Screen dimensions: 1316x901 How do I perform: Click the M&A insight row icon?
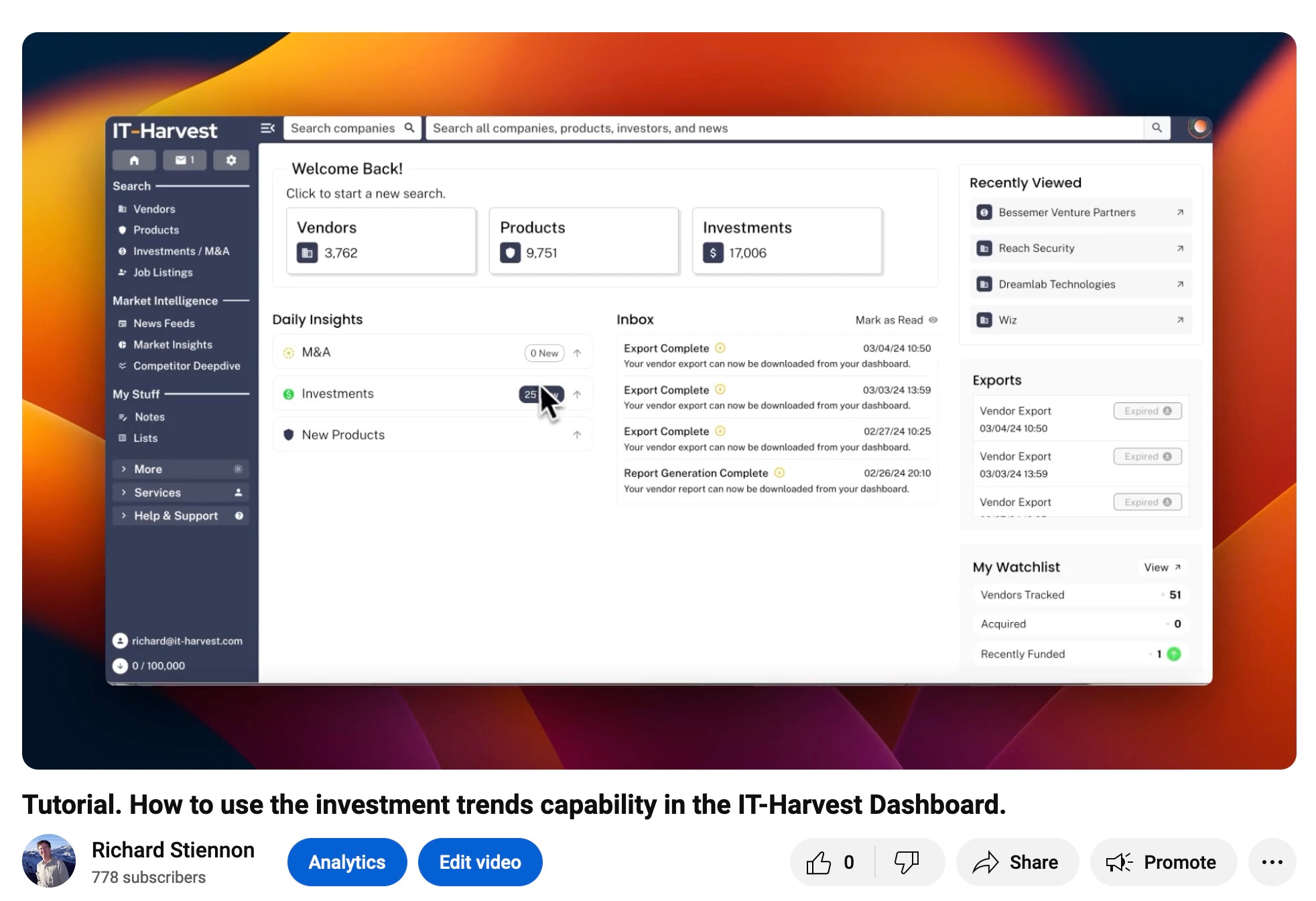[x=289, y=353]
